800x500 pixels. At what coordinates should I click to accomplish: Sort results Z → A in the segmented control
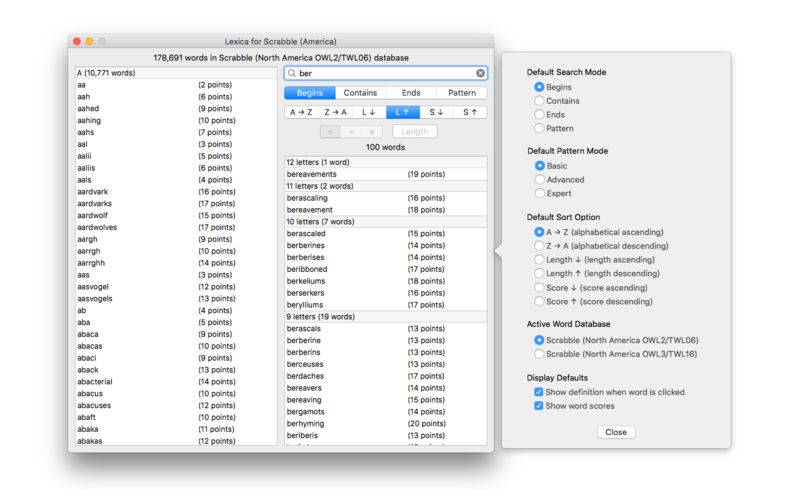pos(335,112)
